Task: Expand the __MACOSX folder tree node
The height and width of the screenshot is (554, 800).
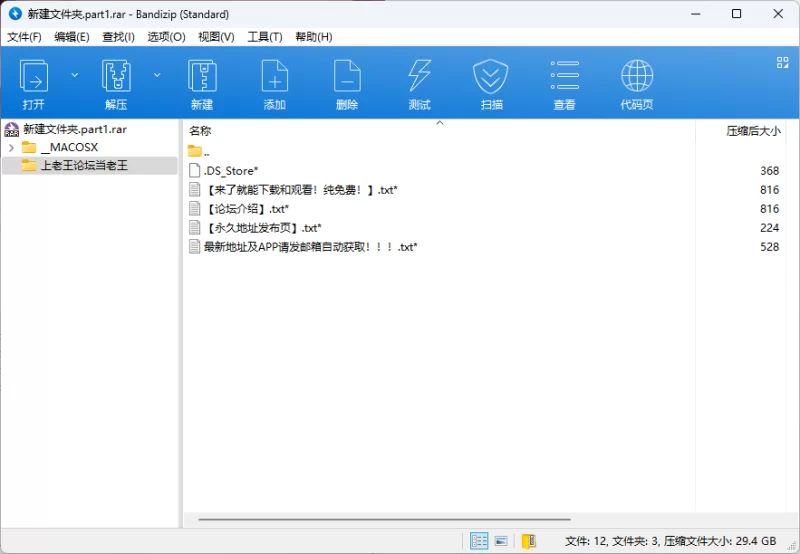Action: pyautogui.click(x=11, y=147)
